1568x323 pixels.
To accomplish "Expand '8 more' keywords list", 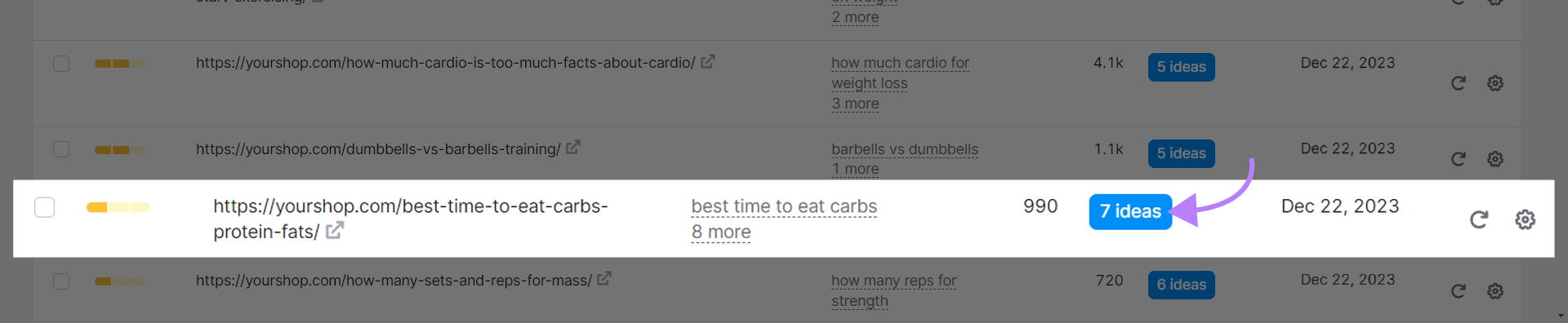I will 721,232.
